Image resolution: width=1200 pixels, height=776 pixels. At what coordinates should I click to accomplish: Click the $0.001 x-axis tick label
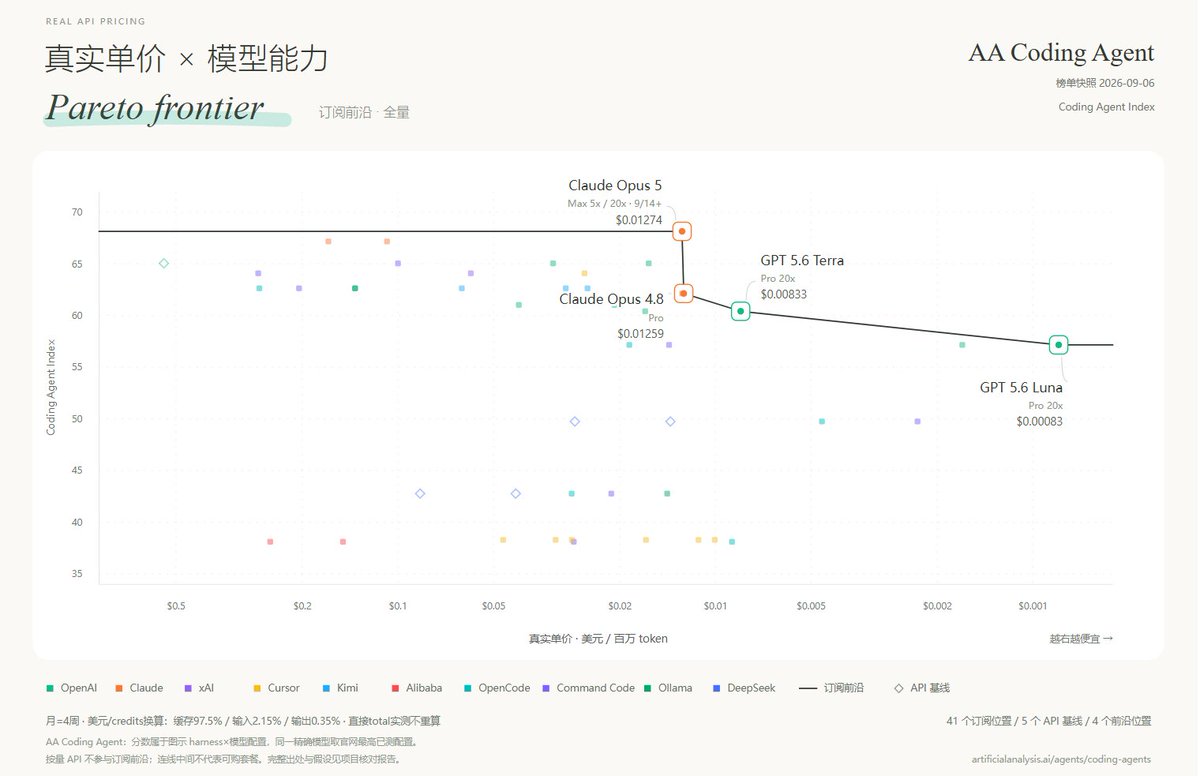[x=1033, y=606]
